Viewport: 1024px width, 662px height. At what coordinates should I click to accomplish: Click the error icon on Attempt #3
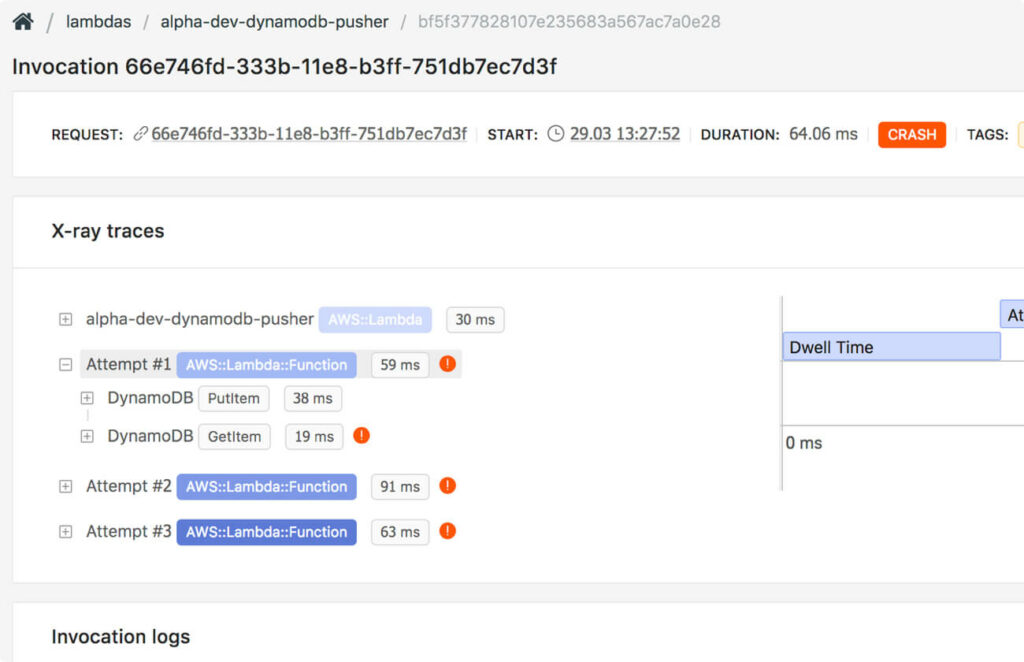pyautogui.click(x=447, y=532)
